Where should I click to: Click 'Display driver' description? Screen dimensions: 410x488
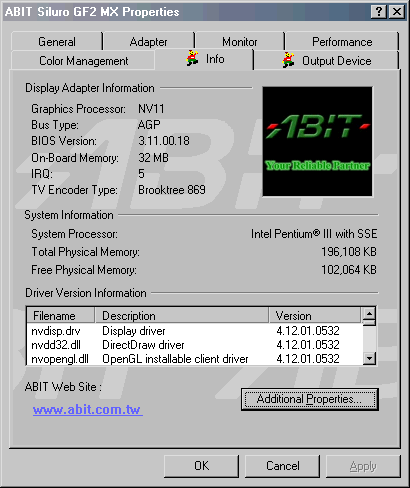tap(134, 331)
